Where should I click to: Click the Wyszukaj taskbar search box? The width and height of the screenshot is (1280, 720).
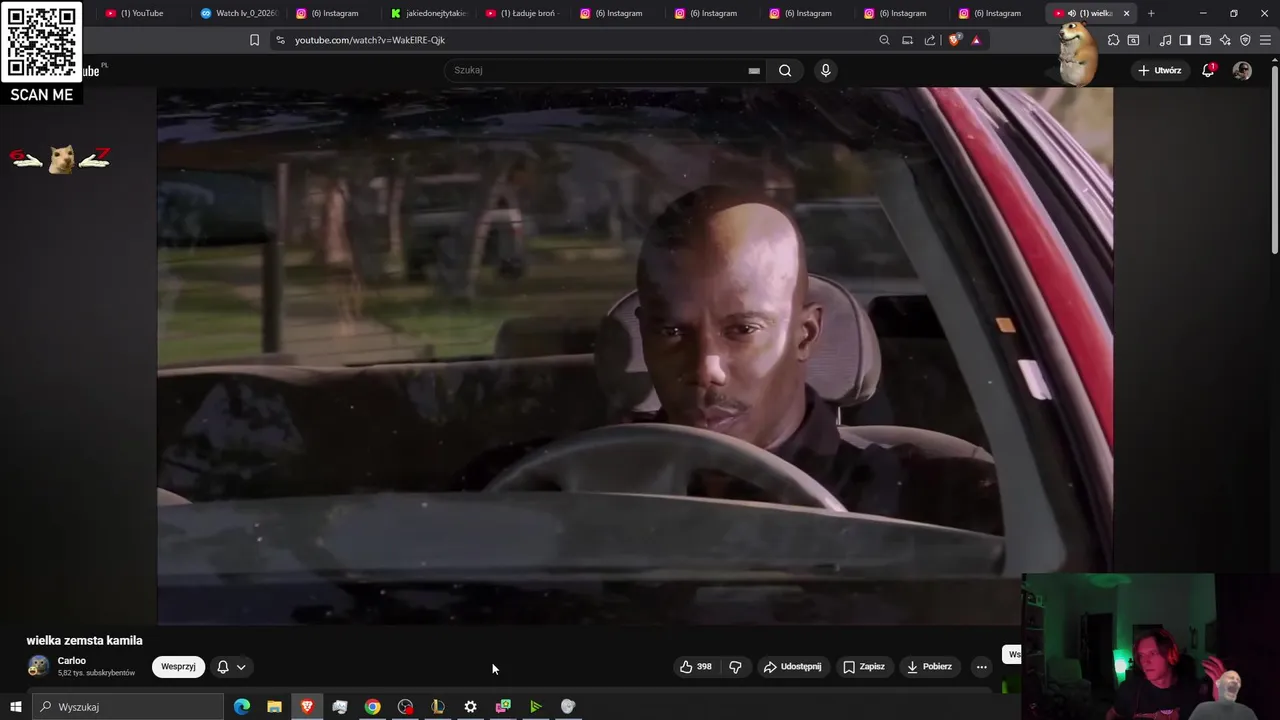(128, 707)
